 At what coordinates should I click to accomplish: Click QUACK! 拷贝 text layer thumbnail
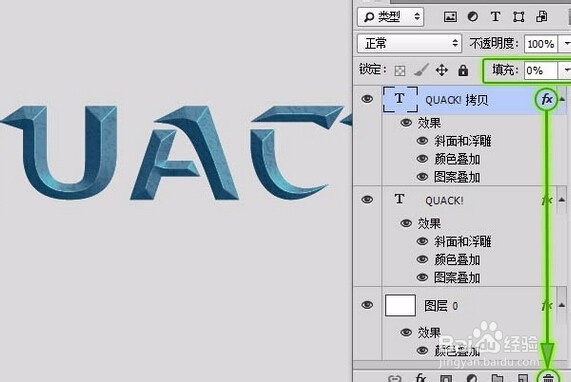point(400,99)
